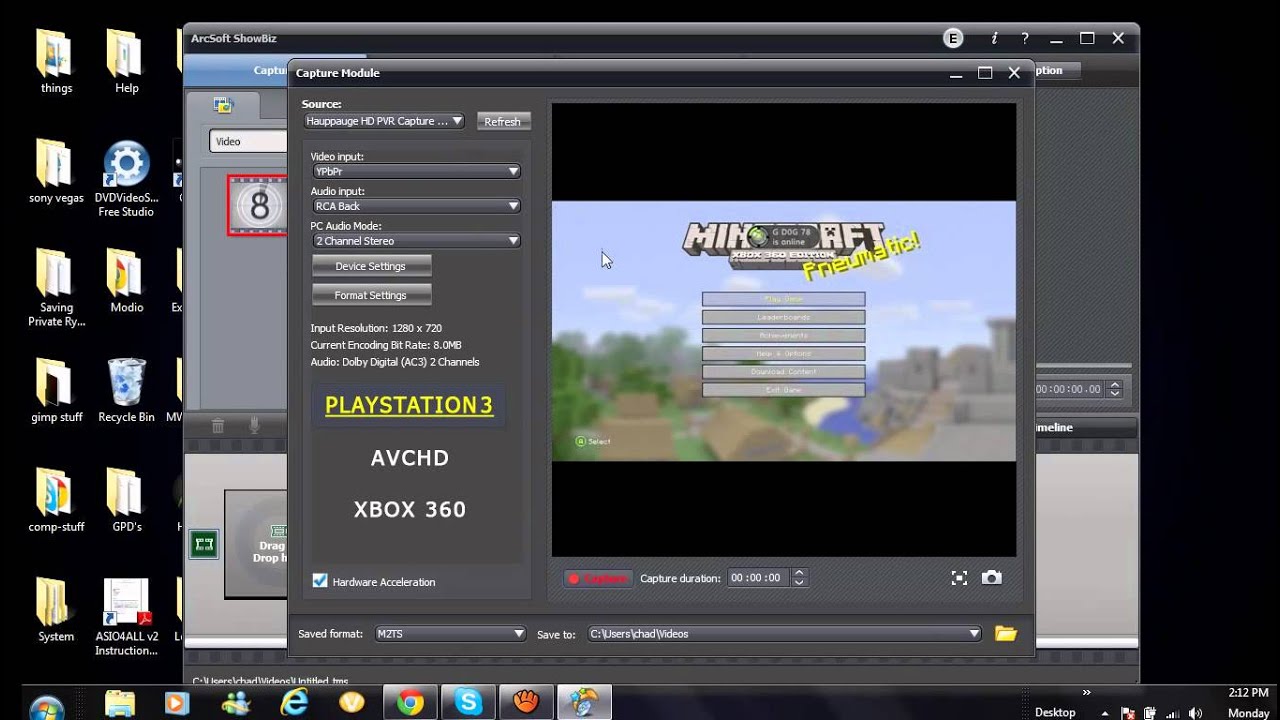Open the Audio input RCA Back dropdown
Viewport: 1280px width, 720px height.
tap(416, 206)
